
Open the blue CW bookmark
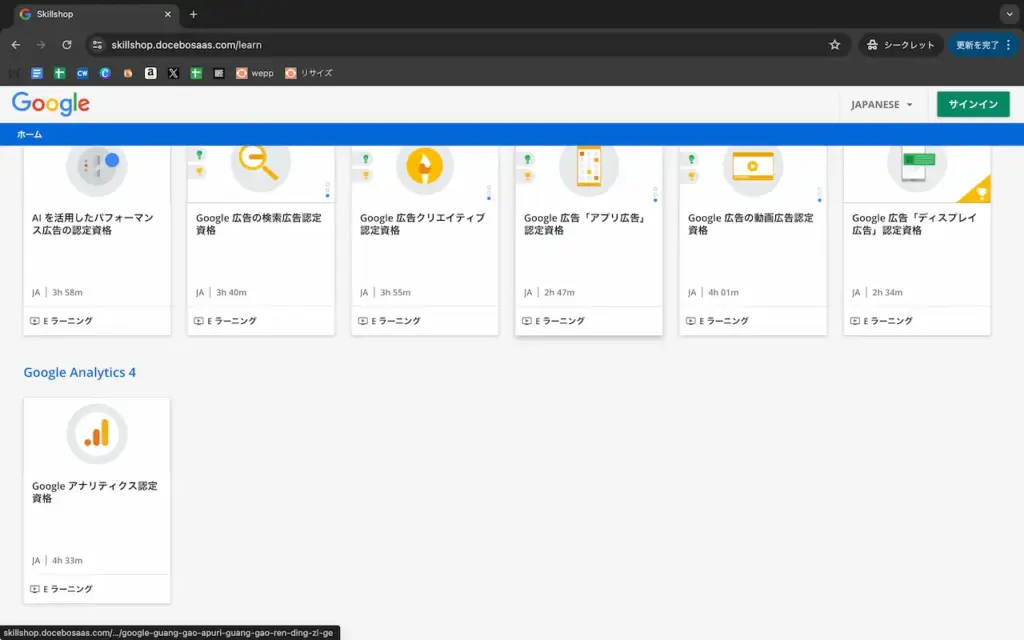(x=82, y=73)
